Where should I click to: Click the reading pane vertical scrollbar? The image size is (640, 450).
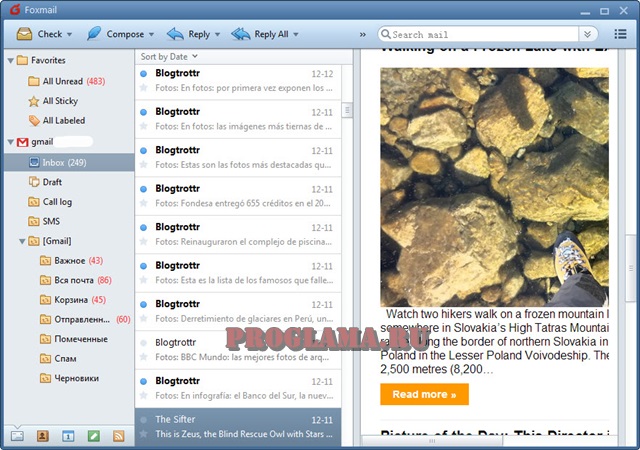630,268
